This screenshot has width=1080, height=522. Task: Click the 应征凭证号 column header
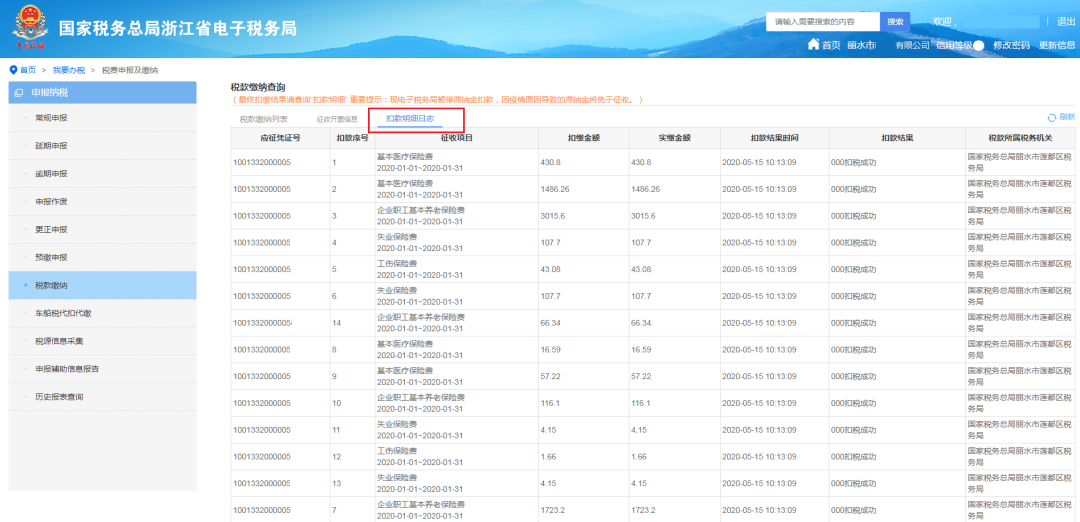tap(280, 138)
